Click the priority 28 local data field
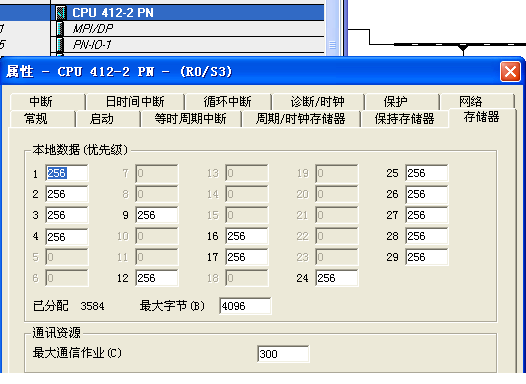The height and width of the screenshot is (384, 526). pyautogui.click(x=426, y=236)
